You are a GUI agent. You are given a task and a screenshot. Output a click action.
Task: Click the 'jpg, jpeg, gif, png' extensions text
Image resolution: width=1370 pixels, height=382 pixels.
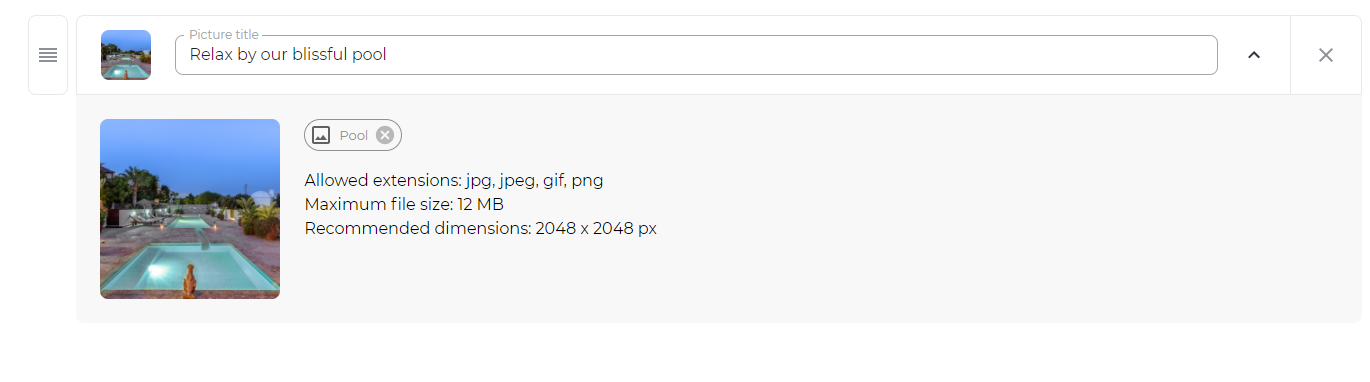[535, 181]
